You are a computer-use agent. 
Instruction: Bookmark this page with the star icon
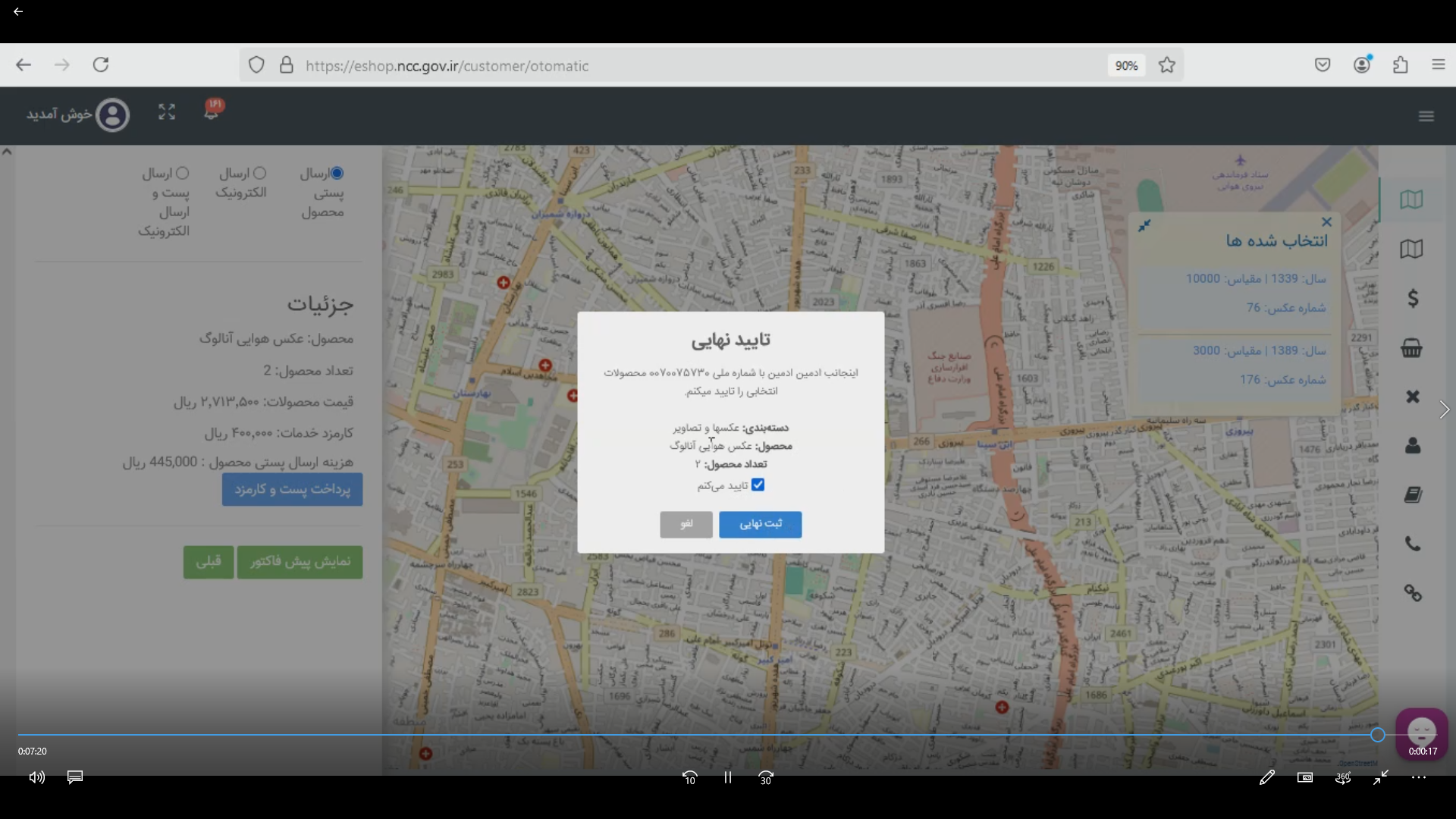pos(1167,65)
